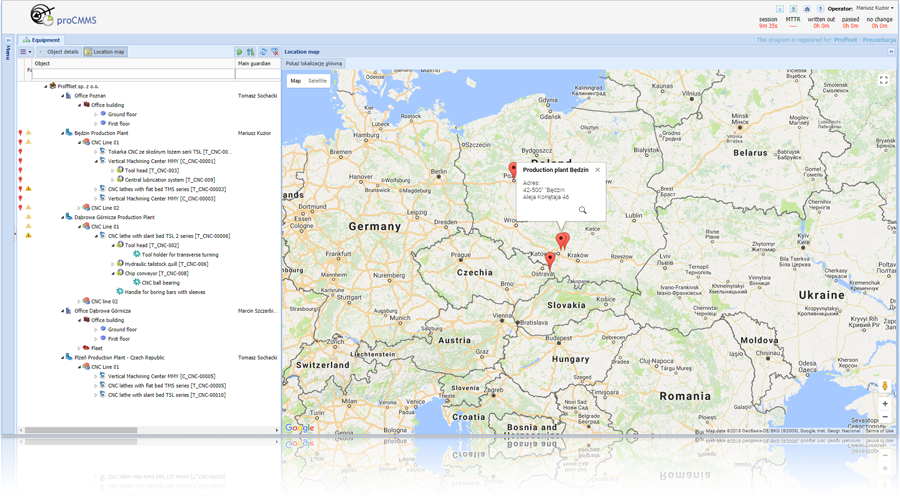Click the red marker near Katowice
The height and width of the screenshot is (499, 900).
coord(562,242)
